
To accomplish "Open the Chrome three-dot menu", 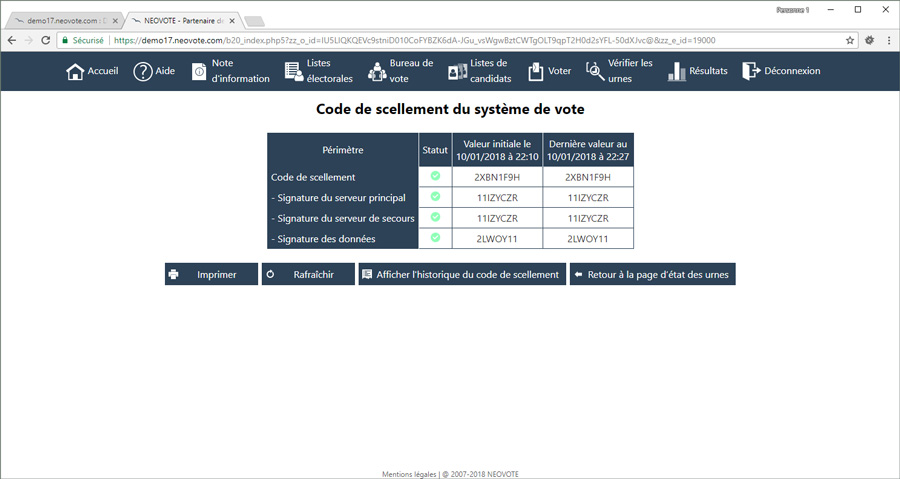I will (x=889, y=41).
